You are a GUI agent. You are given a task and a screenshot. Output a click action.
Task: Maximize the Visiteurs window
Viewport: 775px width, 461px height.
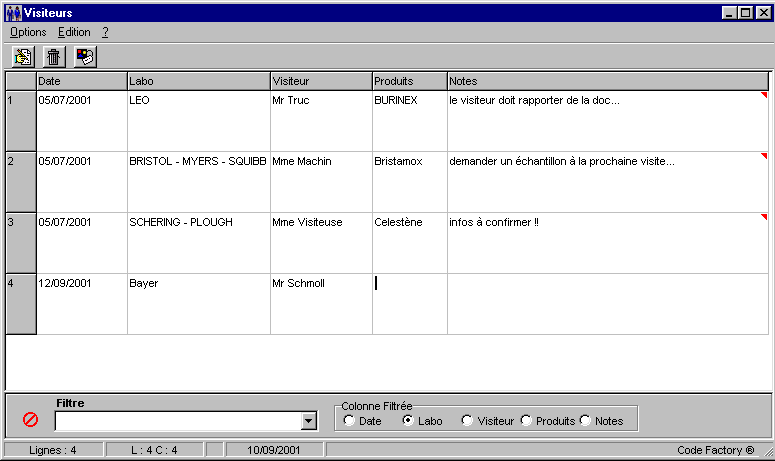pyautogui.click(x=746, y=13)
